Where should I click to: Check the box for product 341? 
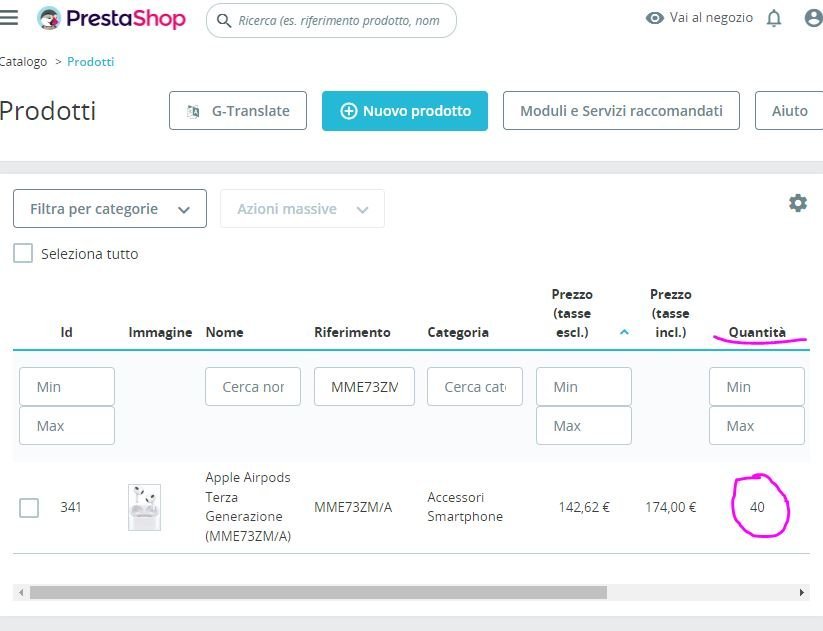[29, 508]
